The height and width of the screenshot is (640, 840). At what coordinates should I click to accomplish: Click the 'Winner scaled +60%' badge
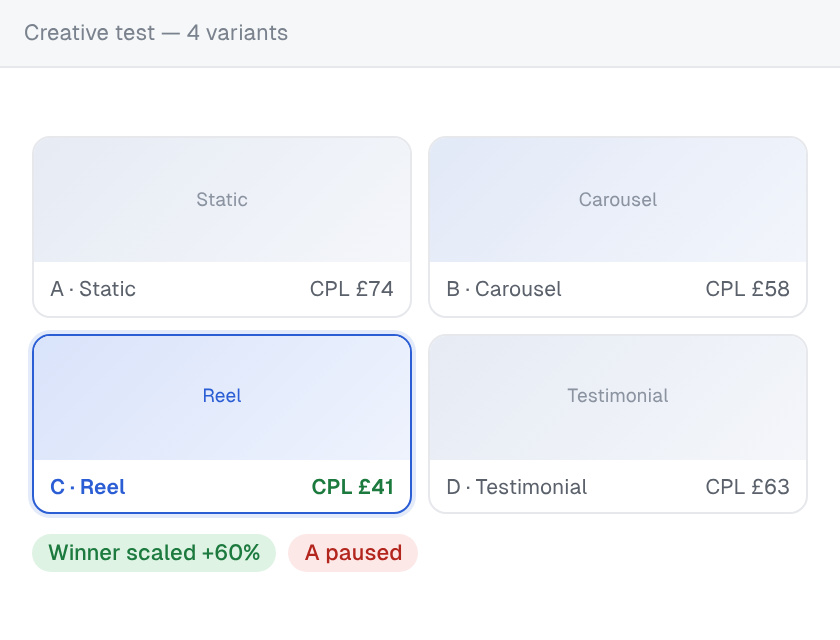coord(154,553)
